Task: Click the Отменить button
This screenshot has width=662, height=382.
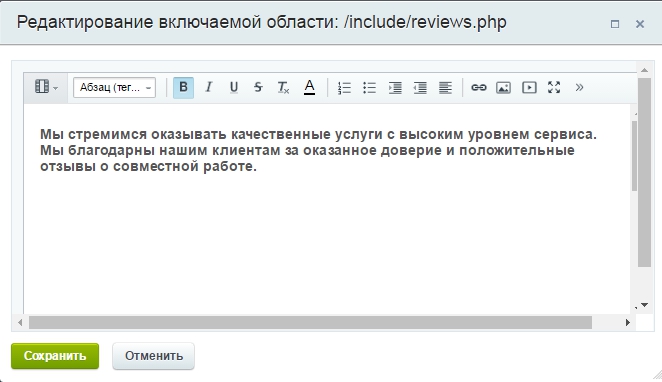Action: pyautogui.click(x=154, y=356)
